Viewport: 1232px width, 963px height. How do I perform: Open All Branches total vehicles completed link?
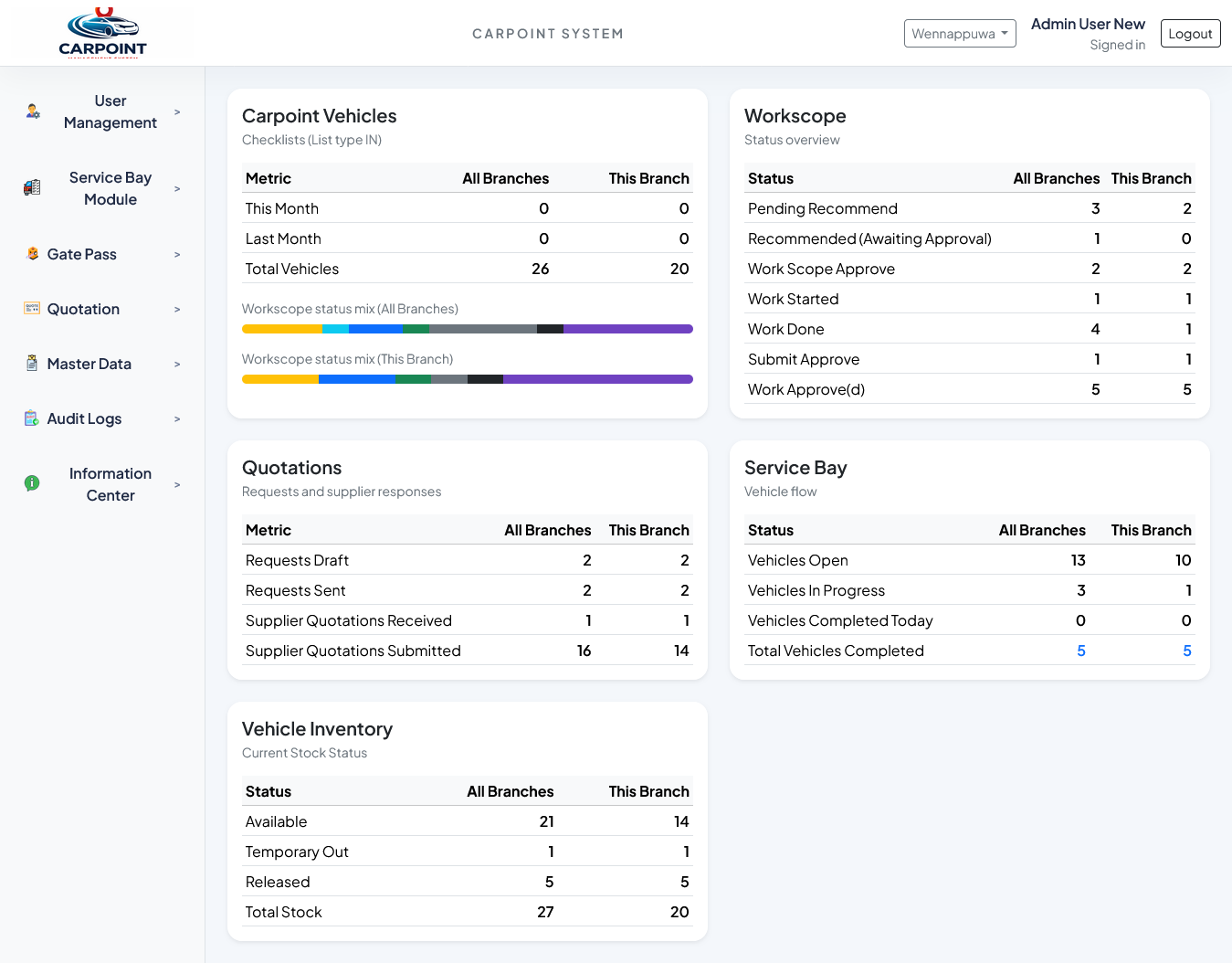(1081, 651)
